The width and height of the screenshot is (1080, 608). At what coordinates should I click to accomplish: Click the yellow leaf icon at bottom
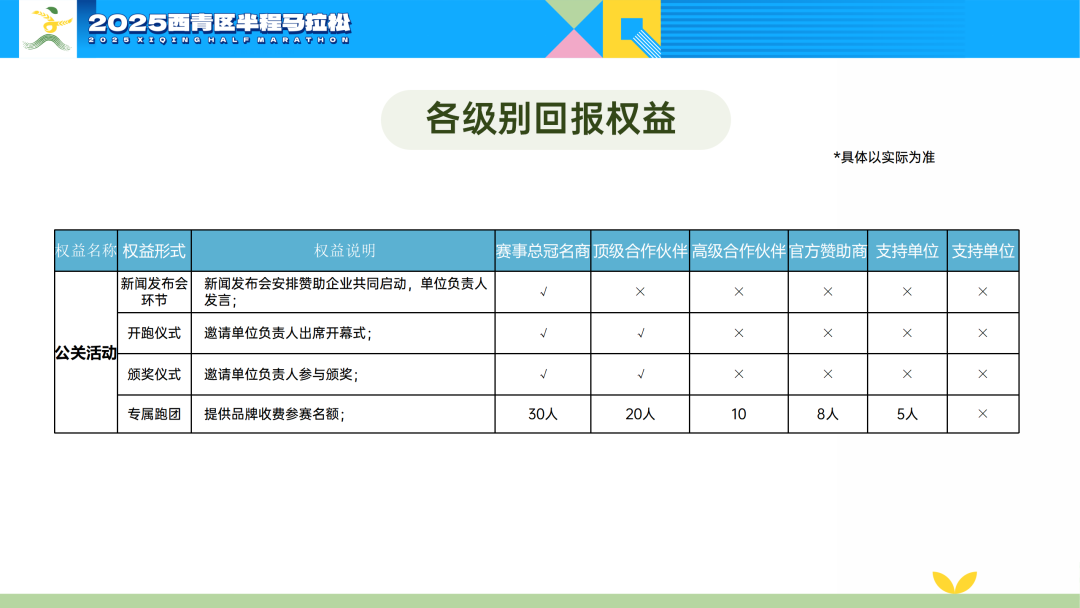(953, 582)
